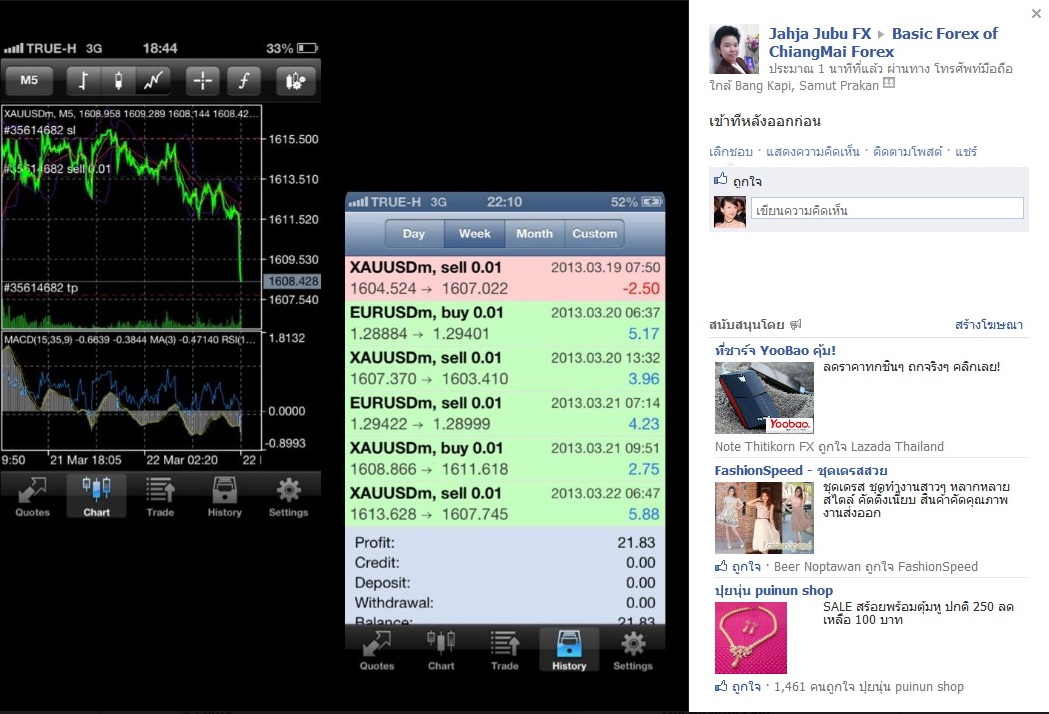1049x714 pixels.
Task: Select XAUUSDm sell trade with 3.96 profit
Action: (505, 368)
